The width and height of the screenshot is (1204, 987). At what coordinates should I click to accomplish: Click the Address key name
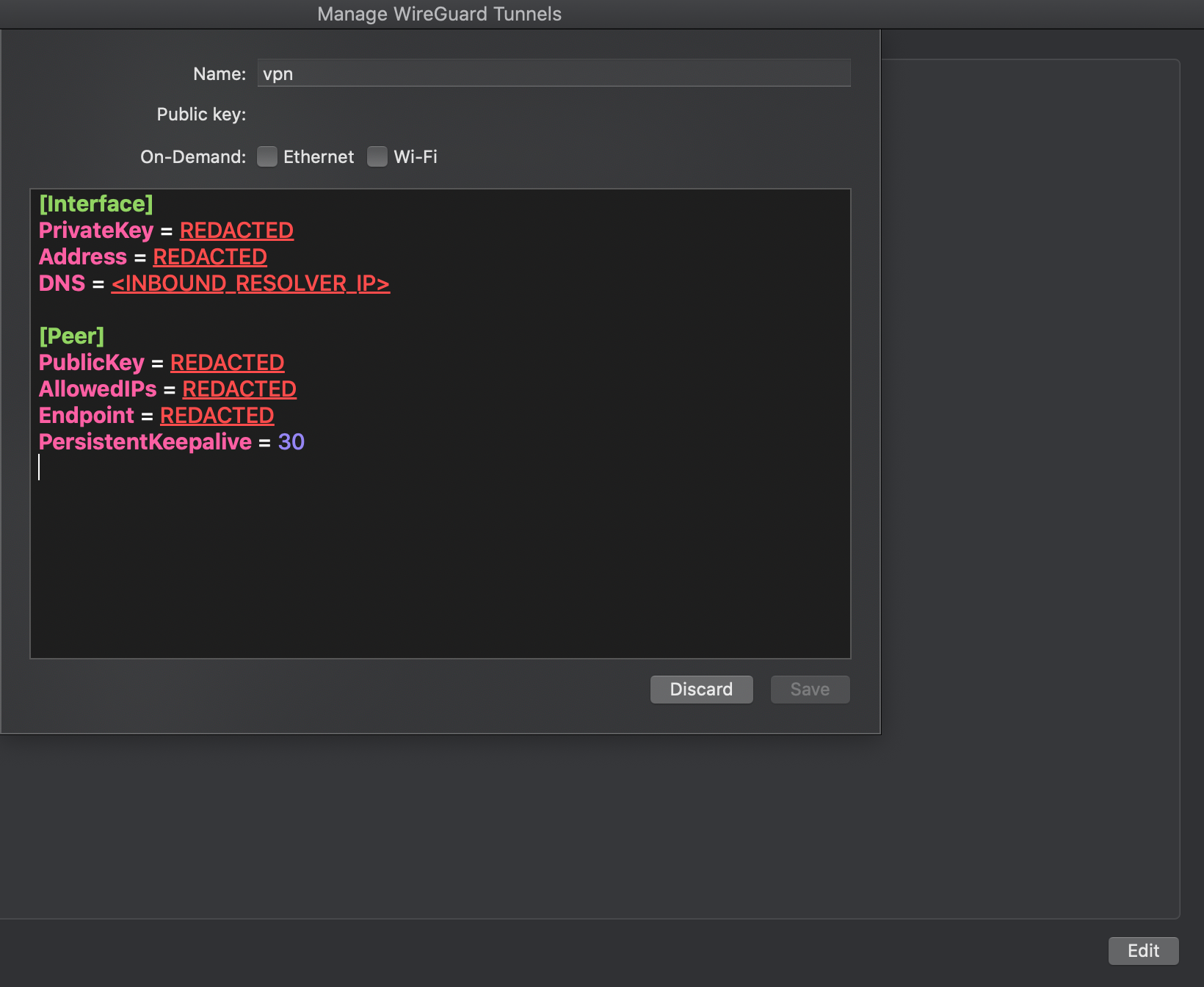click(x=83, y=257)
